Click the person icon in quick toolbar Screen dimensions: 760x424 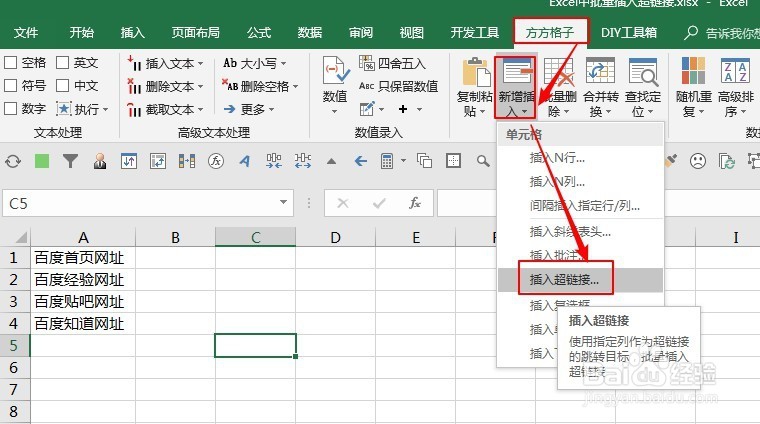(x=100, y=161)
